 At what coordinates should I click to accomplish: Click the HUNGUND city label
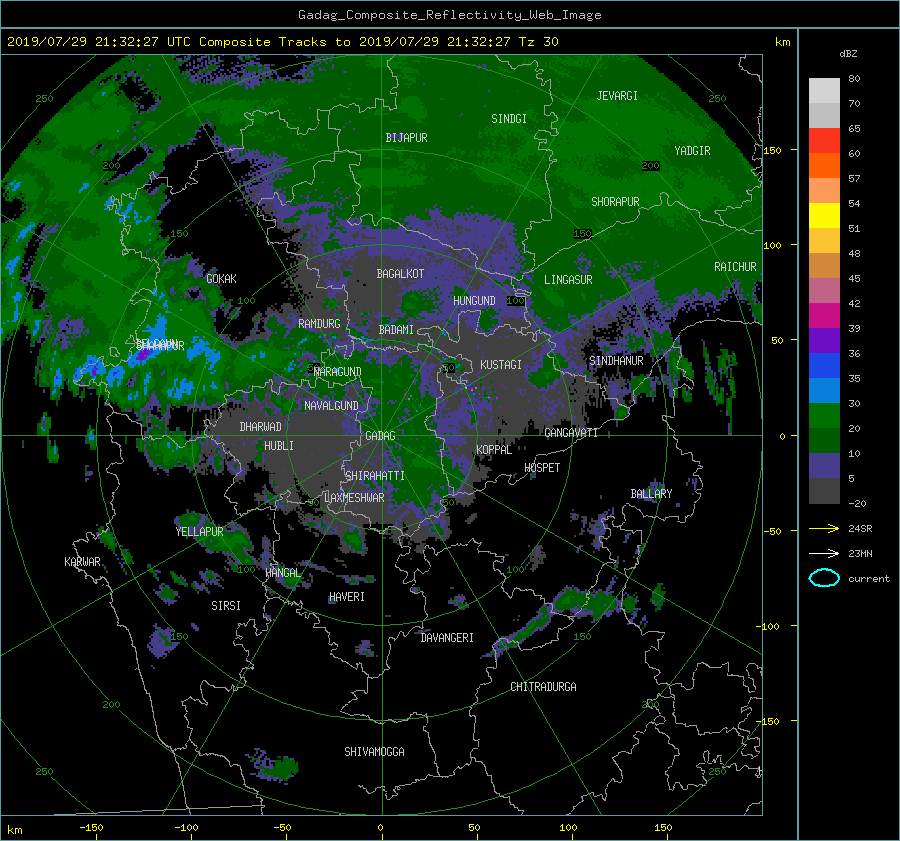click(x=474, y=301)
